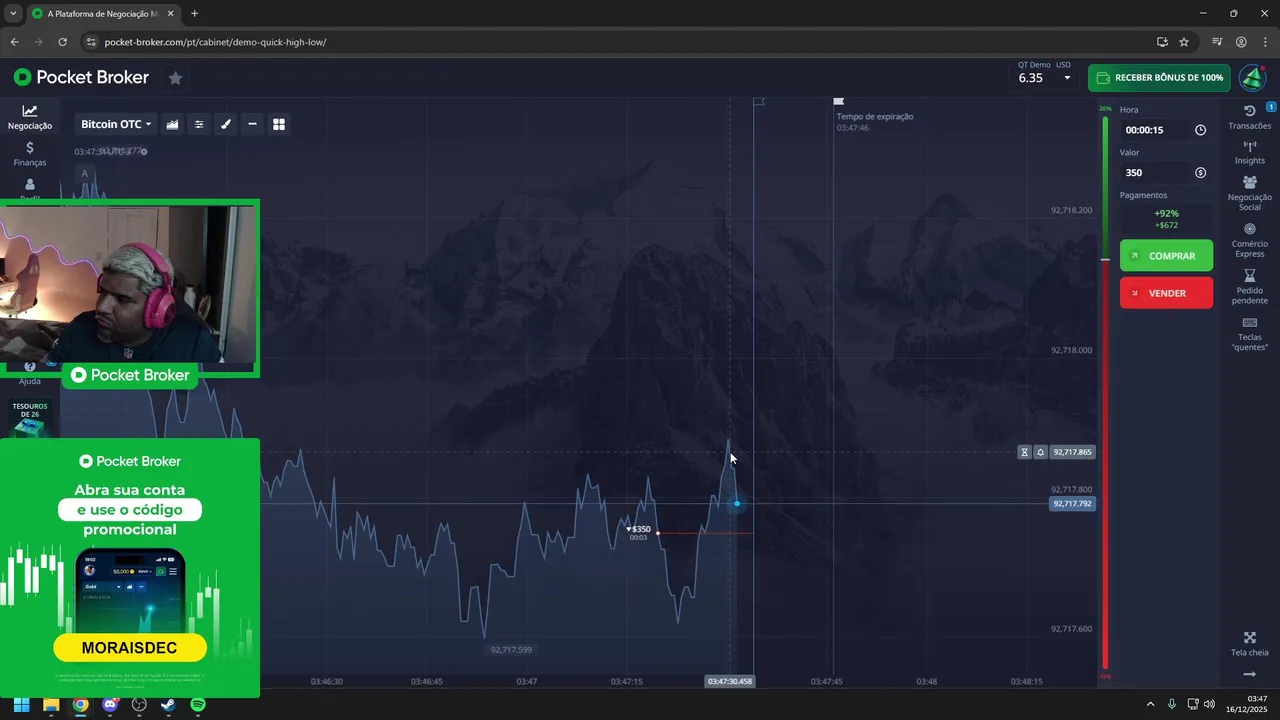This screenshot has height=720, width=1280.
Task: Expand the QT Demo balance dropdown
Action: pyautogui.click(x=1067, y=78)
